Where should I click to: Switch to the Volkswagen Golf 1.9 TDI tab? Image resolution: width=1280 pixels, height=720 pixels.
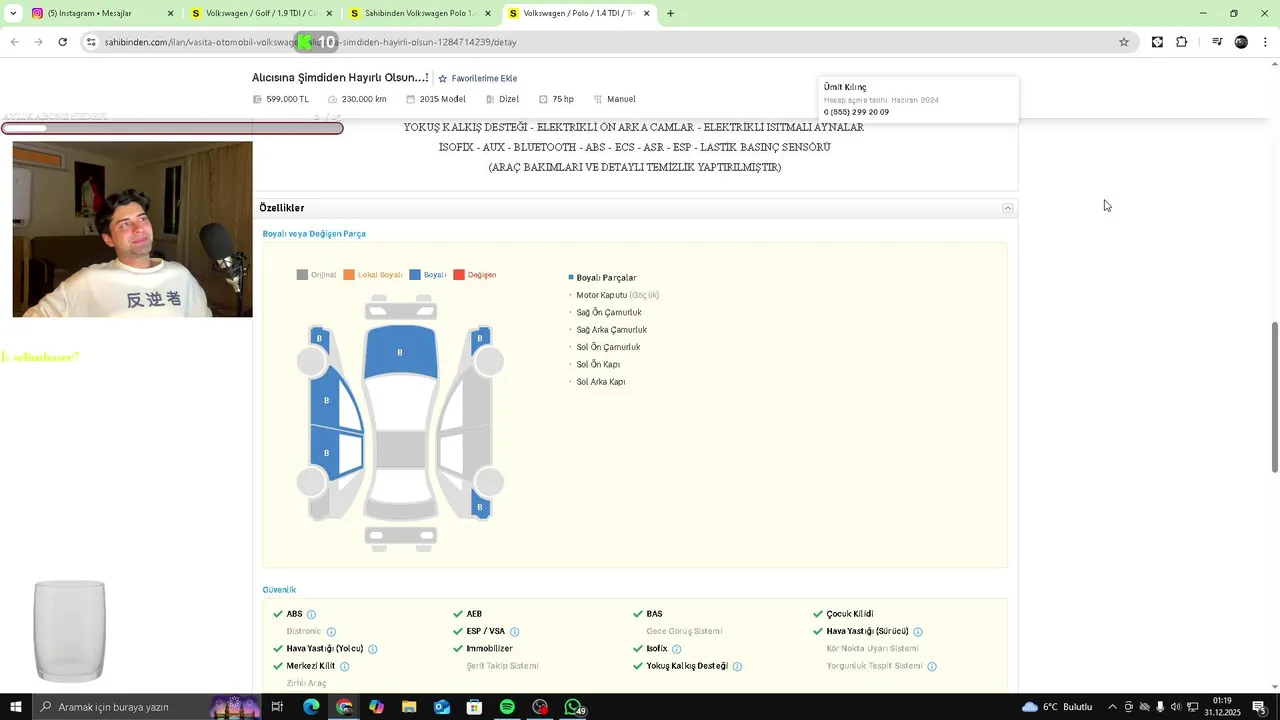click(x=260, y=14)
